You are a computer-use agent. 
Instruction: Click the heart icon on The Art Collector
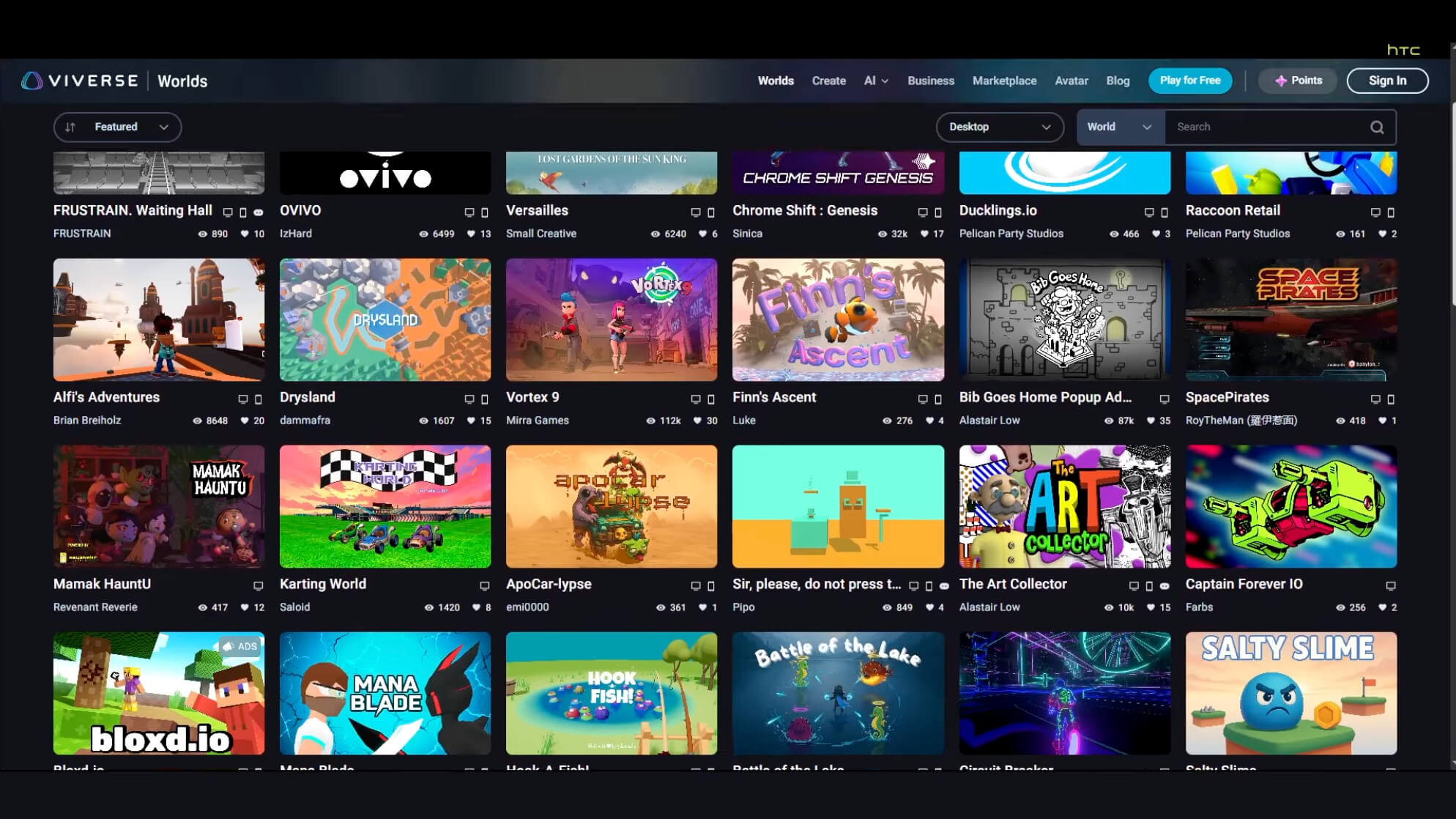[1151, 607]
